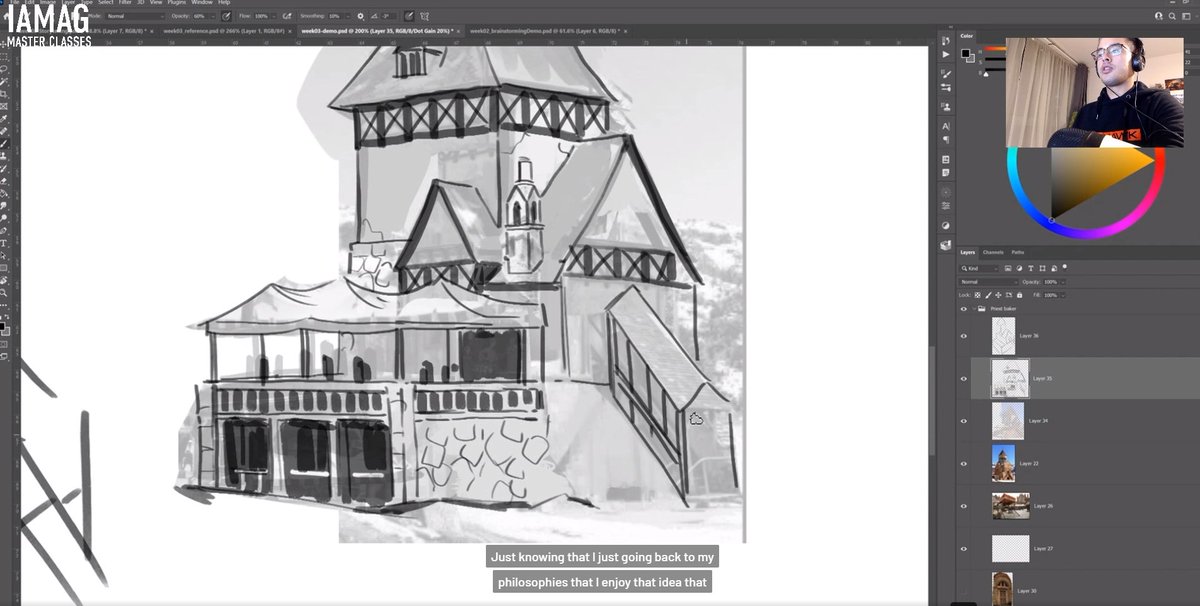Lock image pixels brush icon

coord(988,295)
